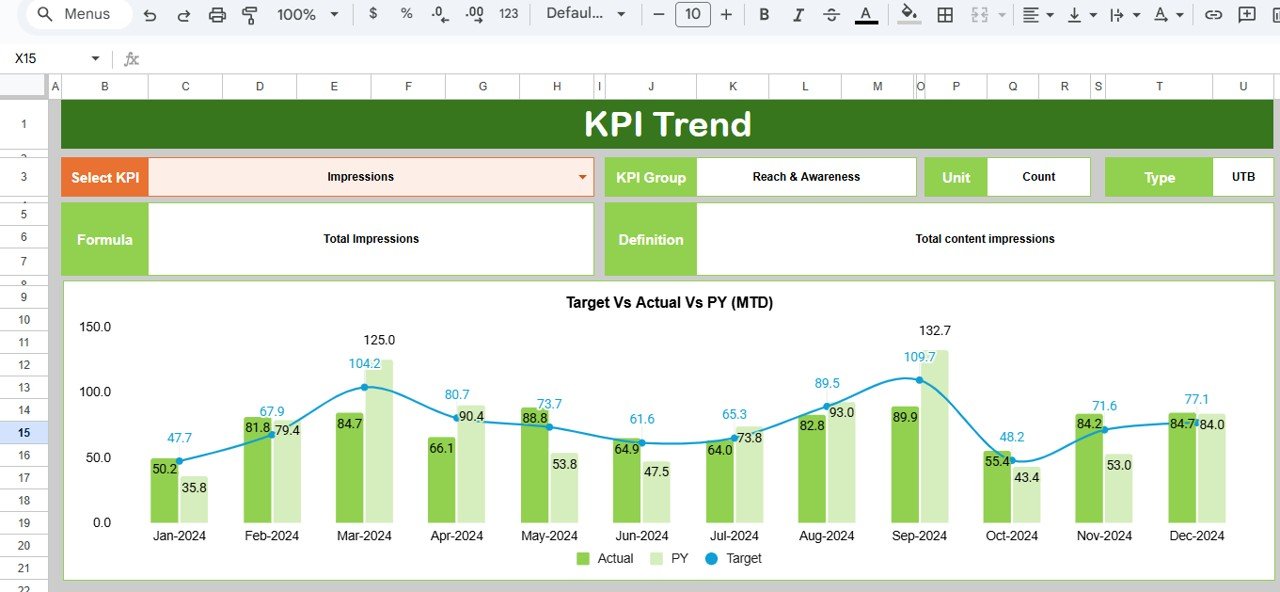Open the zoom level 100% dropdown
1280x592 pixels.
308,15
